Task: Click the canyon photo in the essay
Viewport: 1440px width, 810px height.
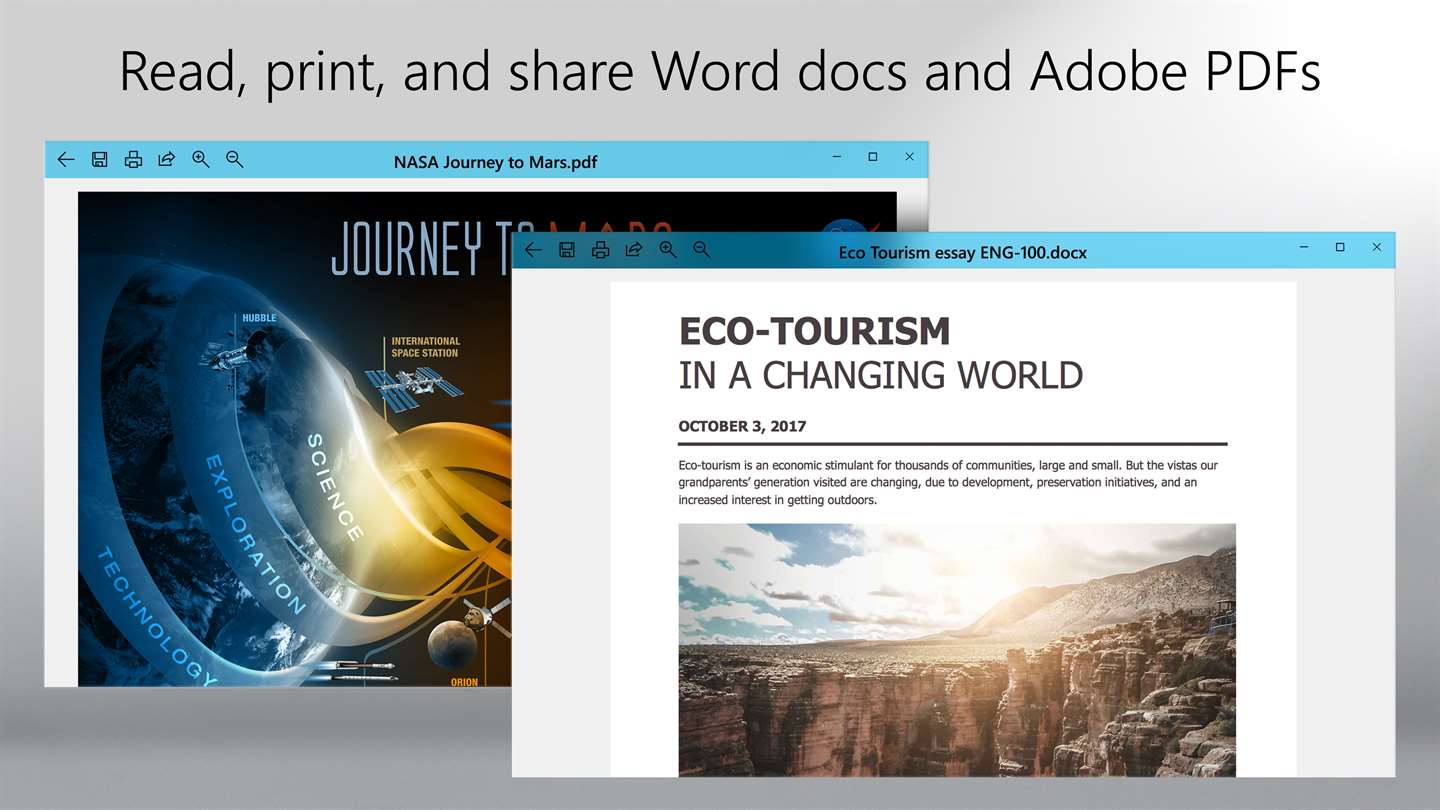Action: (957, 650)
